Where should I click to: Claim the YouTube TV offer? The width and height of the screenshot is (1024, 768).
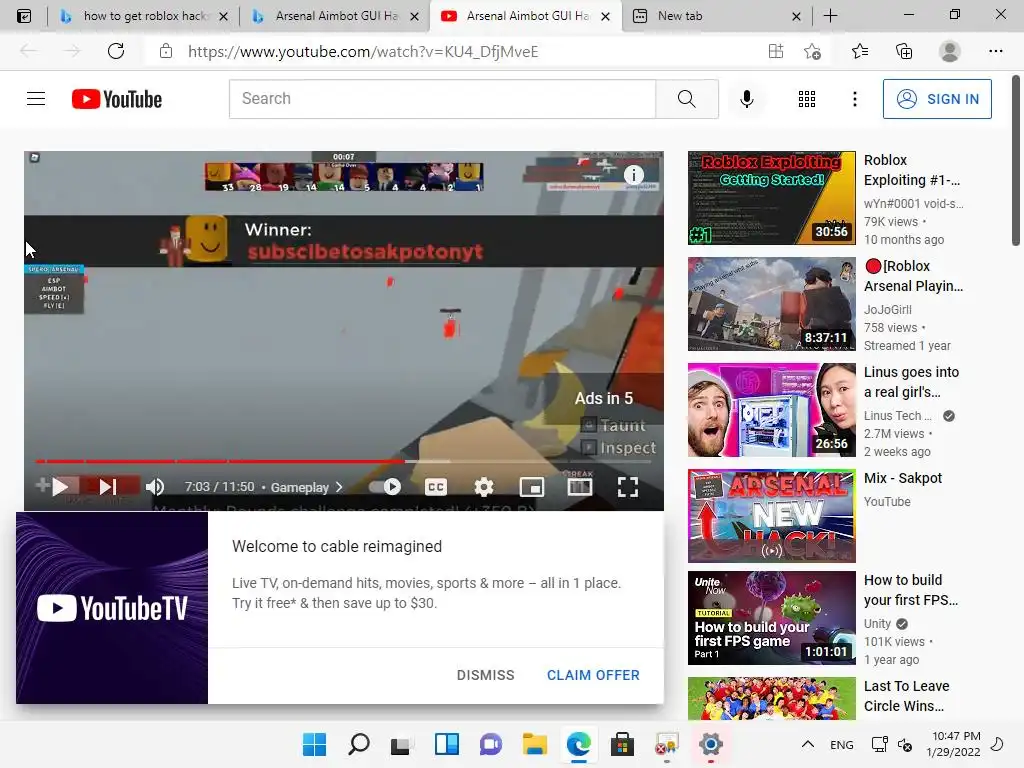coord(593,675)
